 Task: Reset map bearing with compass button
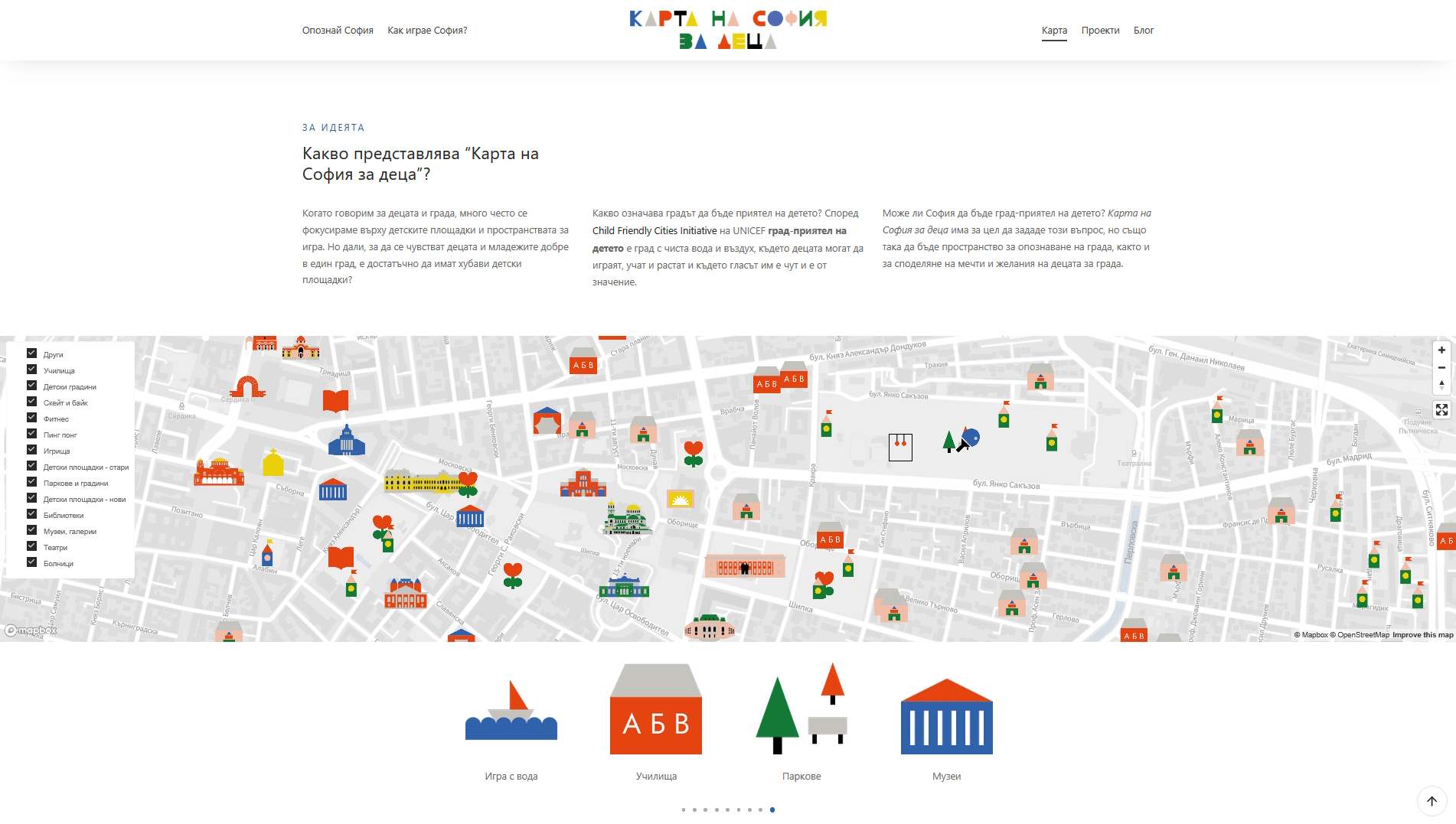click(x=1441, y=386)
